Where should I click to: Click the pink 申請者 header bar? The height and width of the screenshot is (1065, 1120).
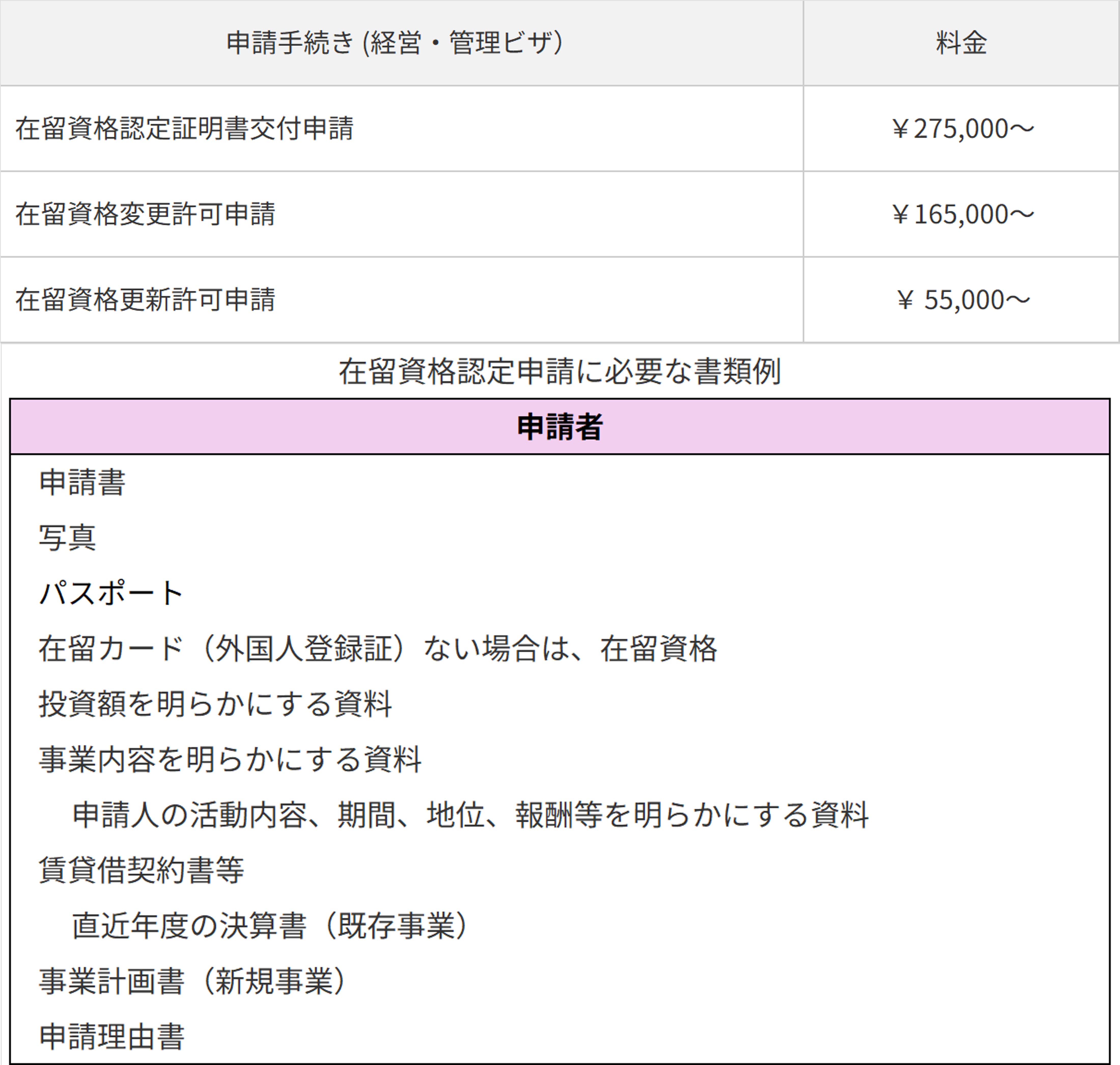pyautogui.click(x=559, y=426)
